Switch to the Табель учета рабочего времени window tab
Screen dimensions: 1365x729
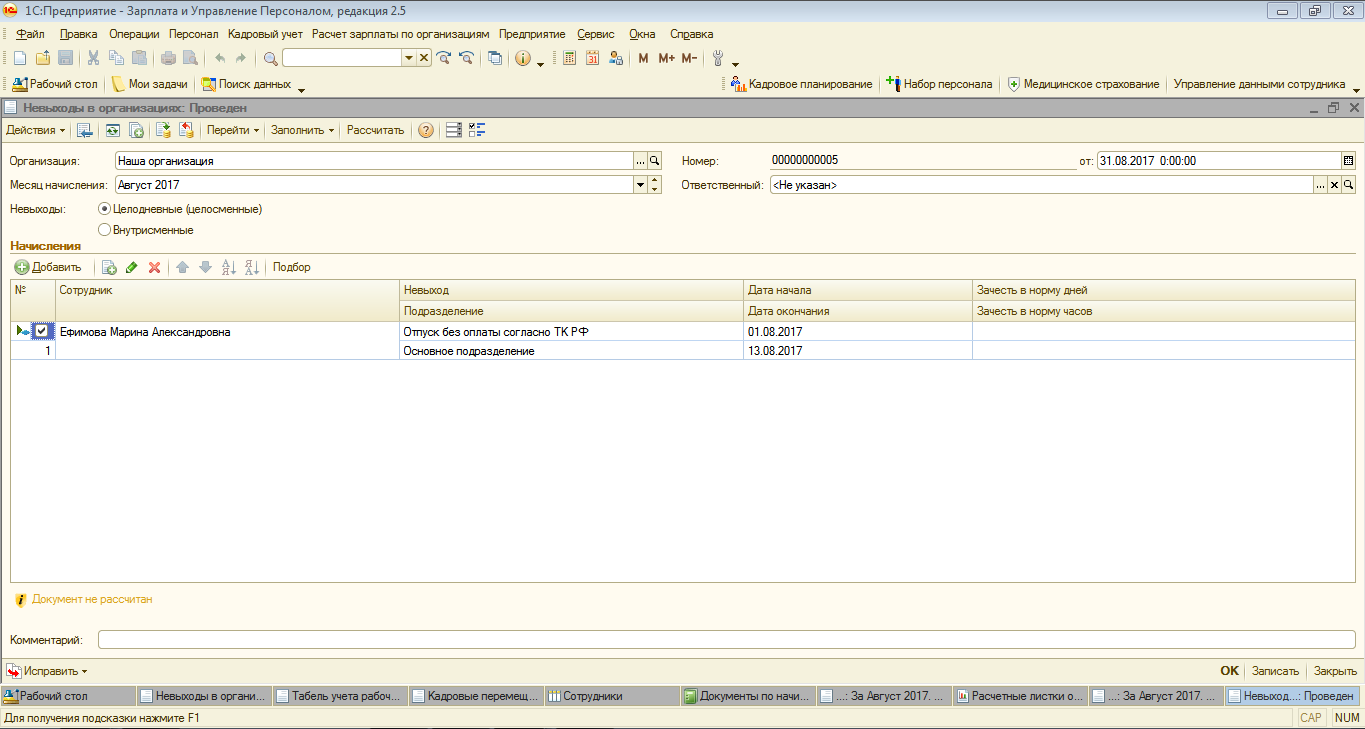tap(340, 696)
